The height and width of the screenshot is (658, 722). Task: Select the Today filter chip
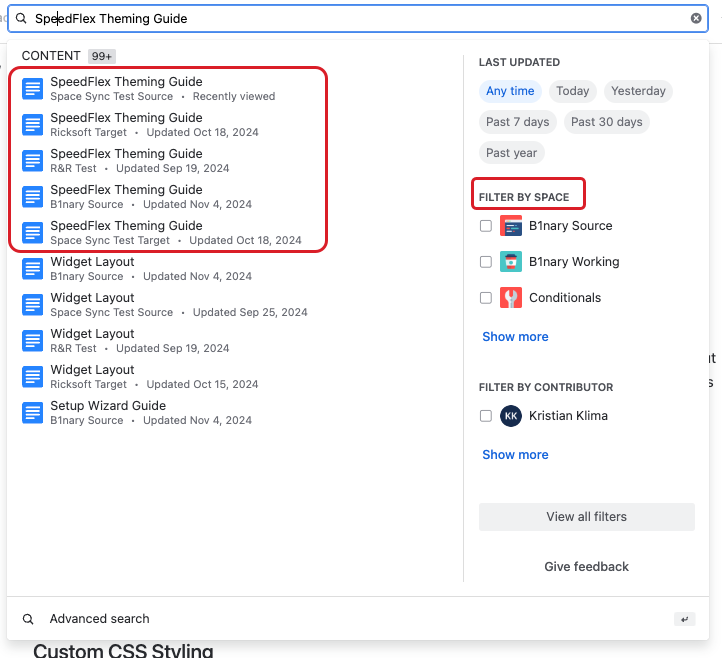(x=572, y=91)
